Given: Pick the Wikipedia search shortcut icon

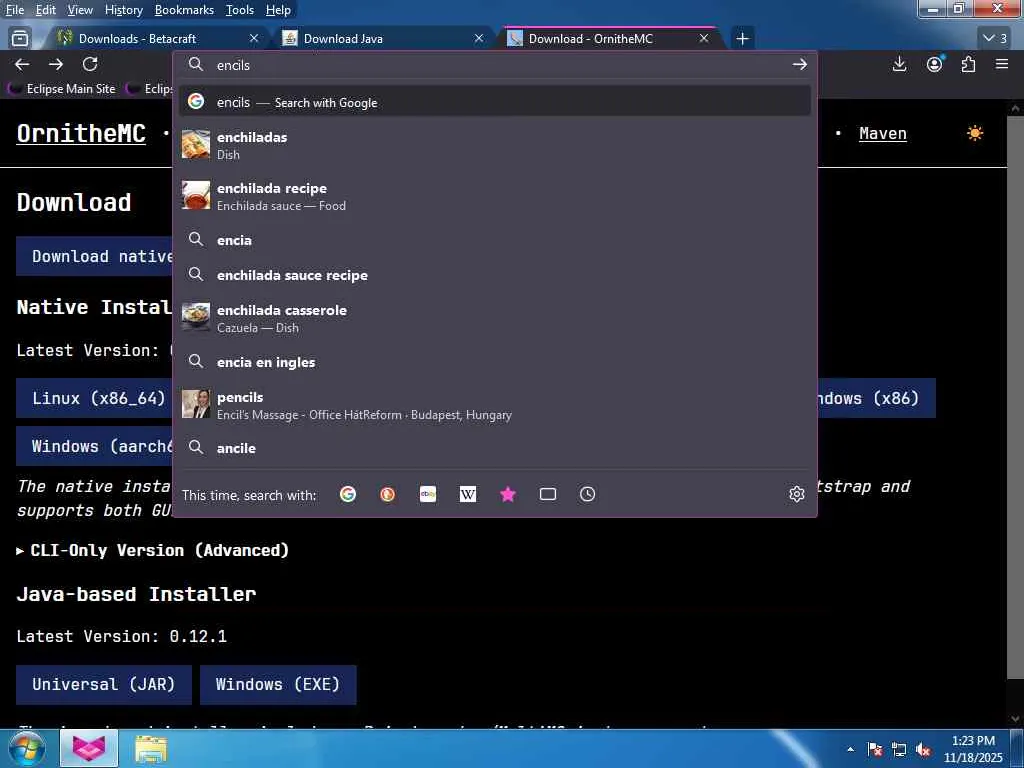Looking at the screenshot, I should click(468, 494).
